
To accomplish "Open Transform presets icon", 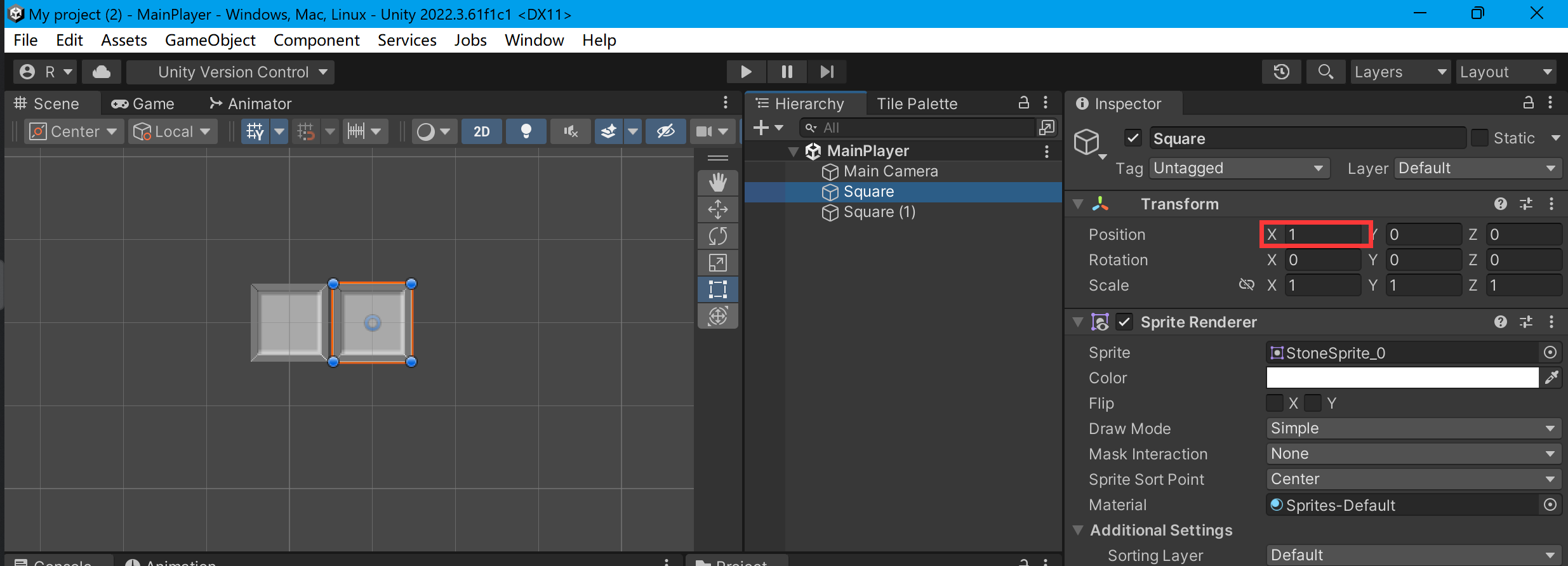I will coord(1526,204).
